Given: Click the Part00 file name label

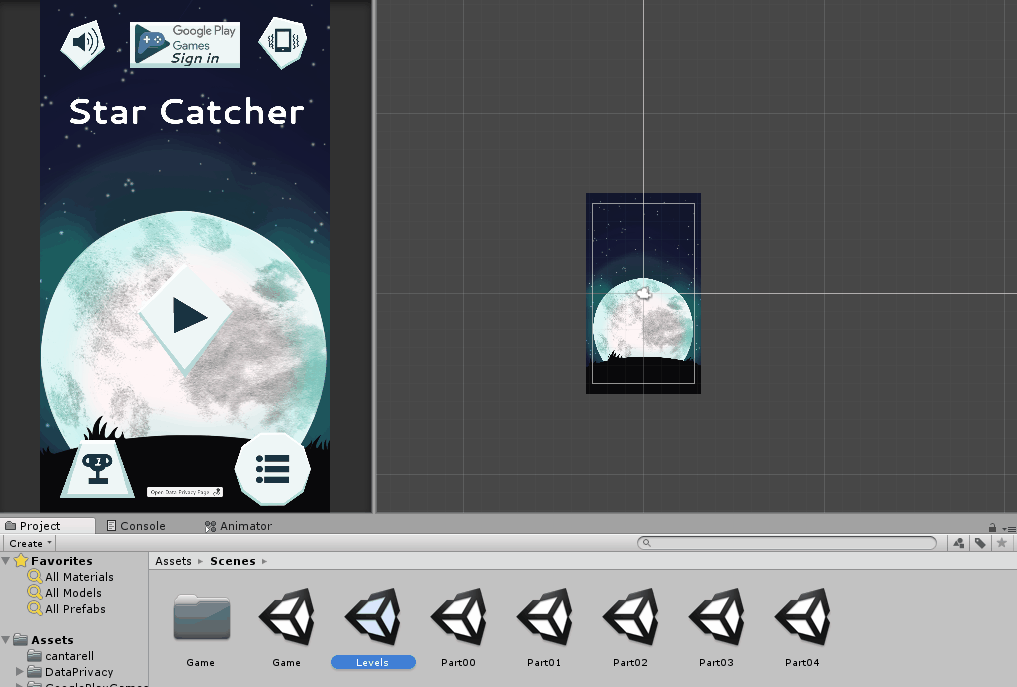Looking at the screenshot, I should 459,662.
